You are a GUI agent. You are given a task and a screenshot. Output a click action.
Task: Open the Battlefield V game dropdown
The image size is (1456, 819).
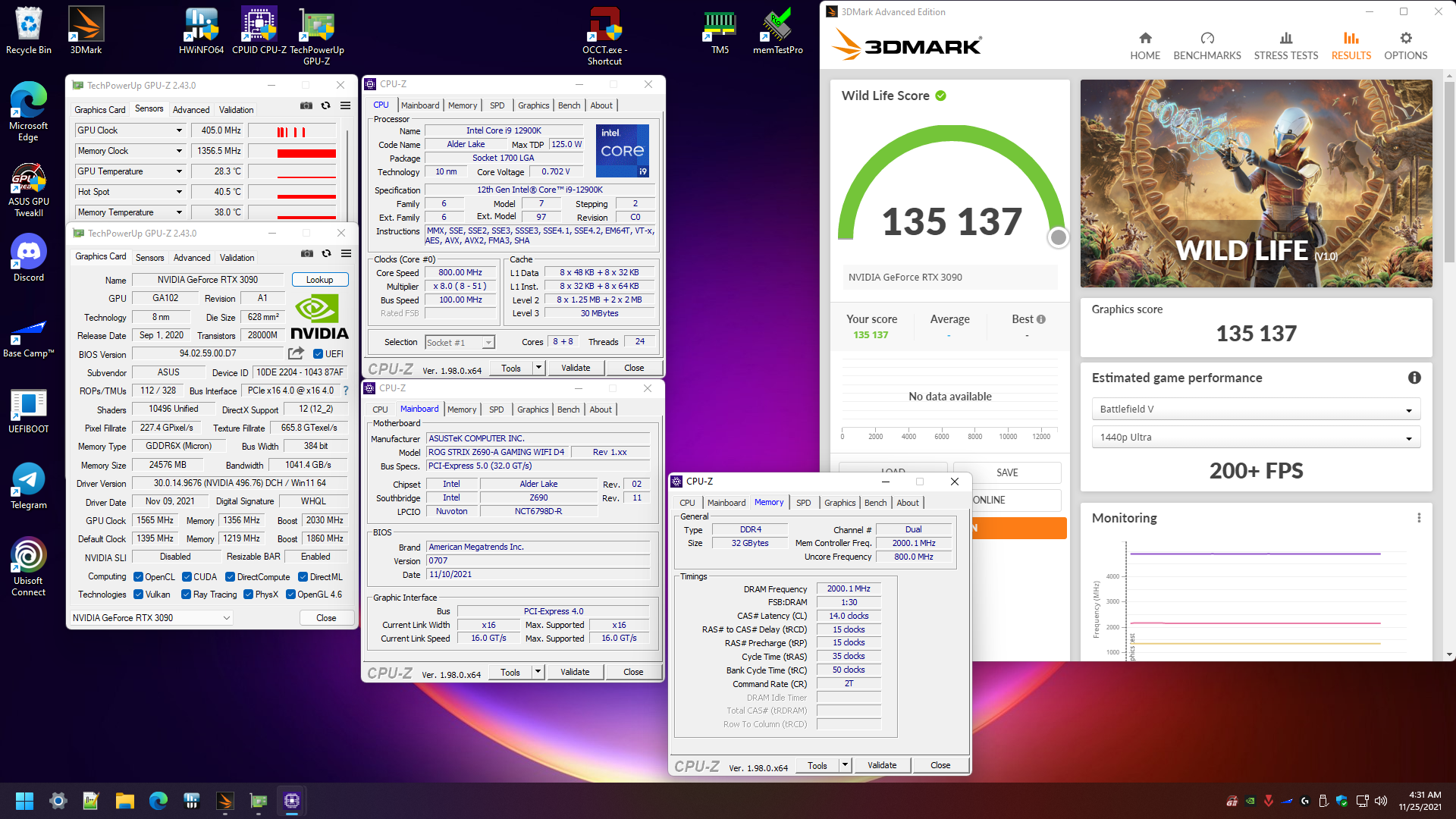[1256, 409]
